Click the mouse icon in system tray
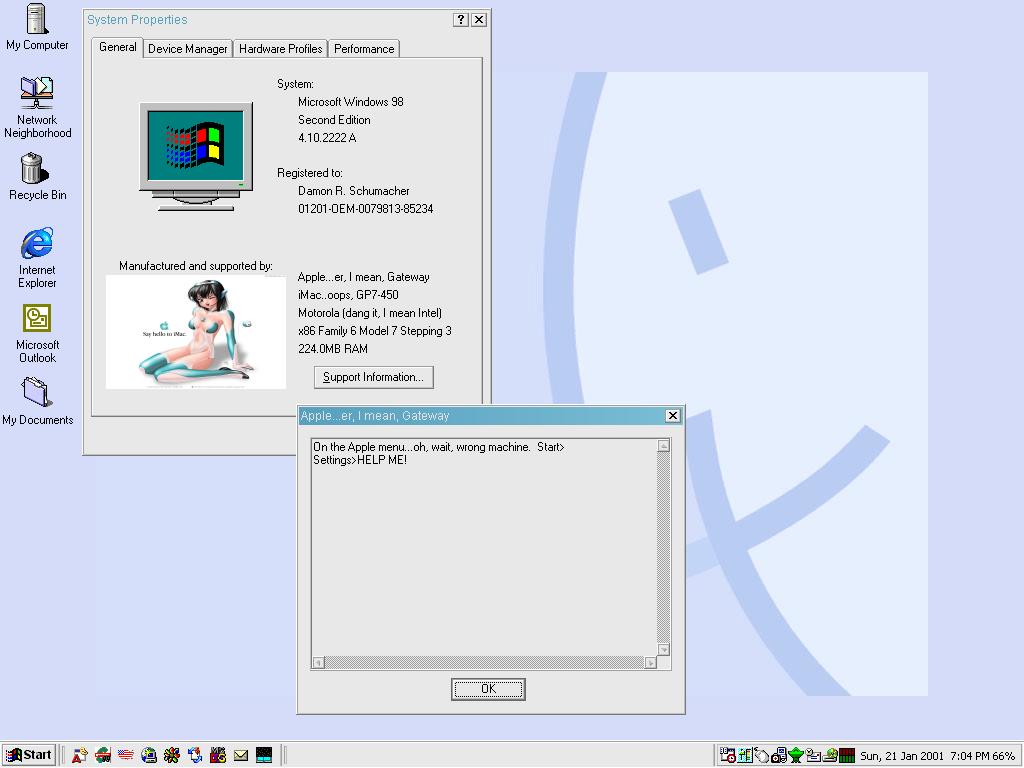 [x=762, y=755]
